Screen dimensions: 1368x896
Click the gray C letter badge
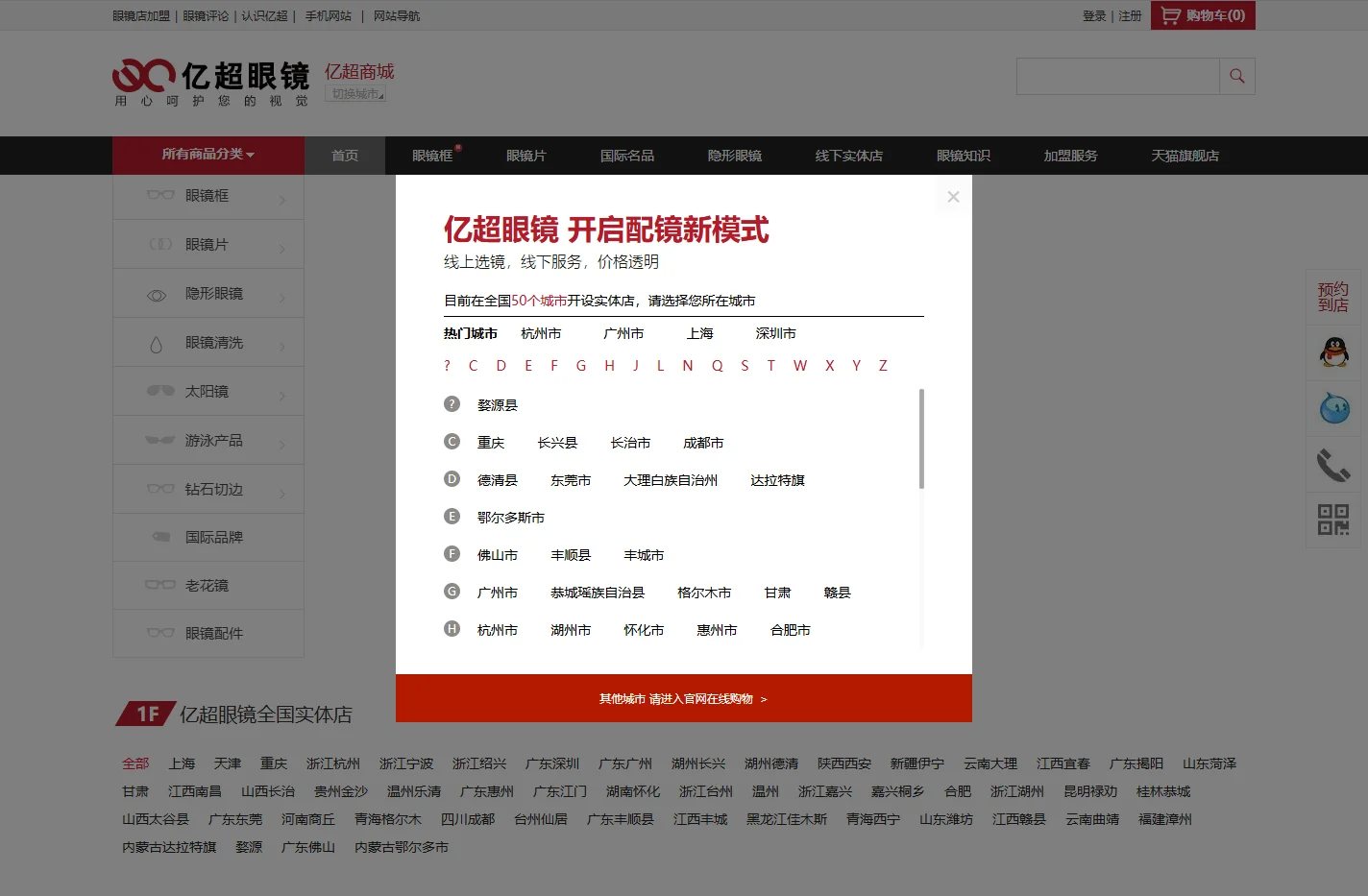click(x=452, y=442)
